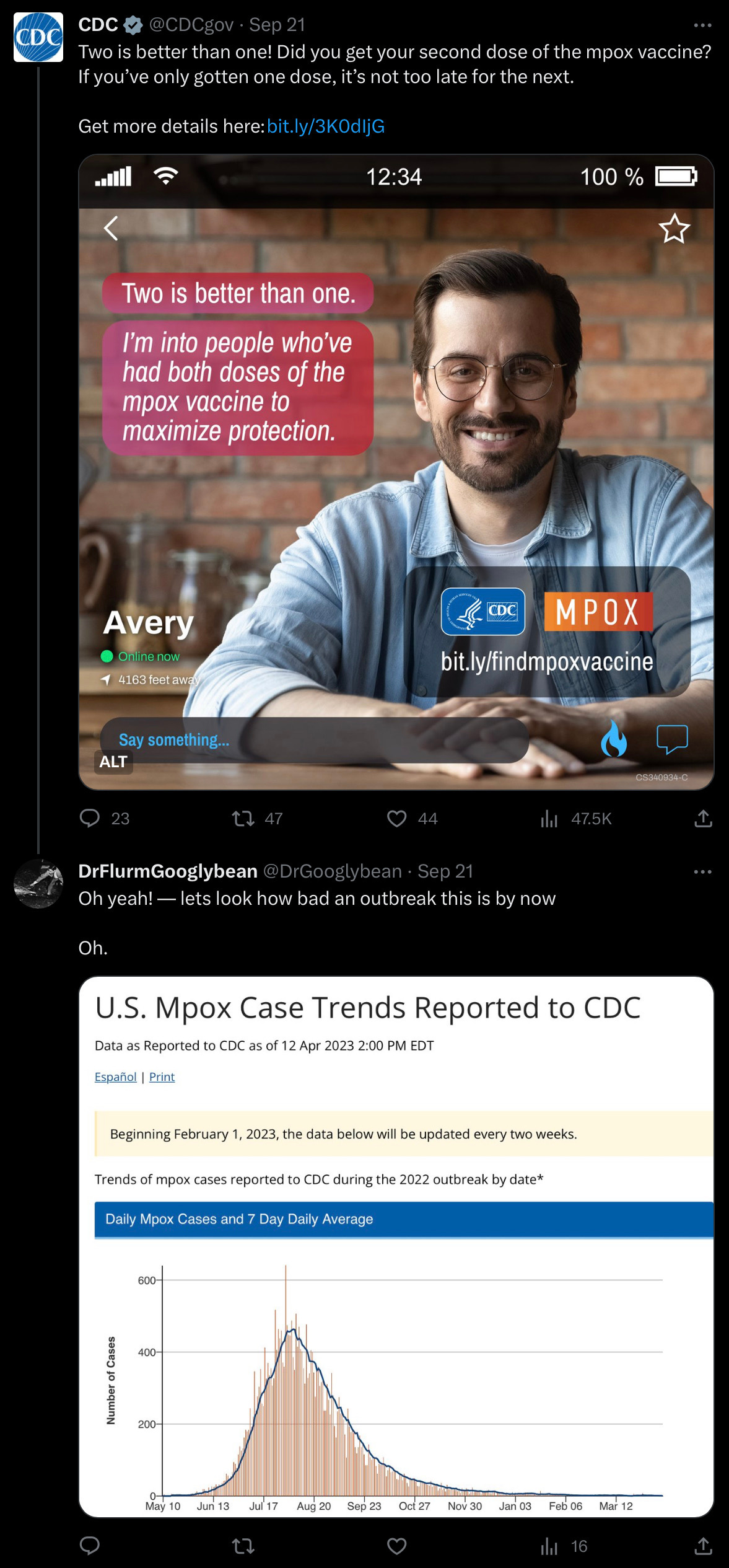729x1568 pixels.
Task: Open DrFlurmGooglybean profile picture
Action: pyautogui.click(x=38, y=884)
